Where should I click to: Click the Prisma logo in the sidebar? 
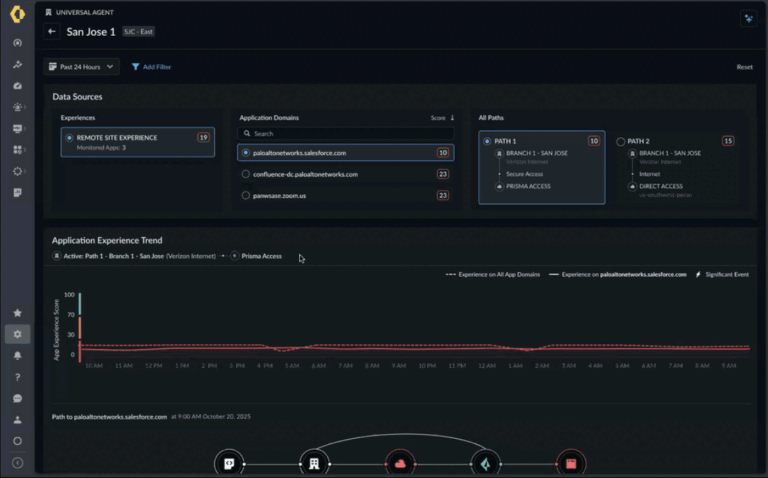point(17,14)
